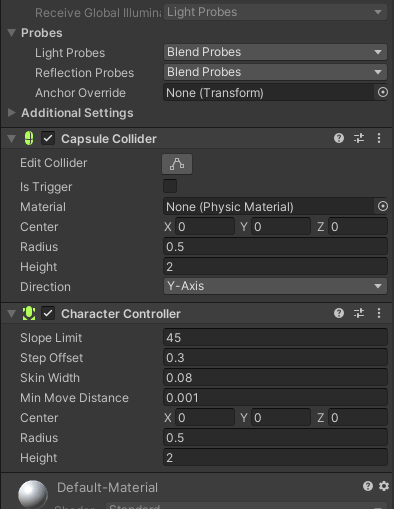The height and width of the screenshot is (509, 394).
Task: Open Anchor Override object picker circle
Action: 383,92
